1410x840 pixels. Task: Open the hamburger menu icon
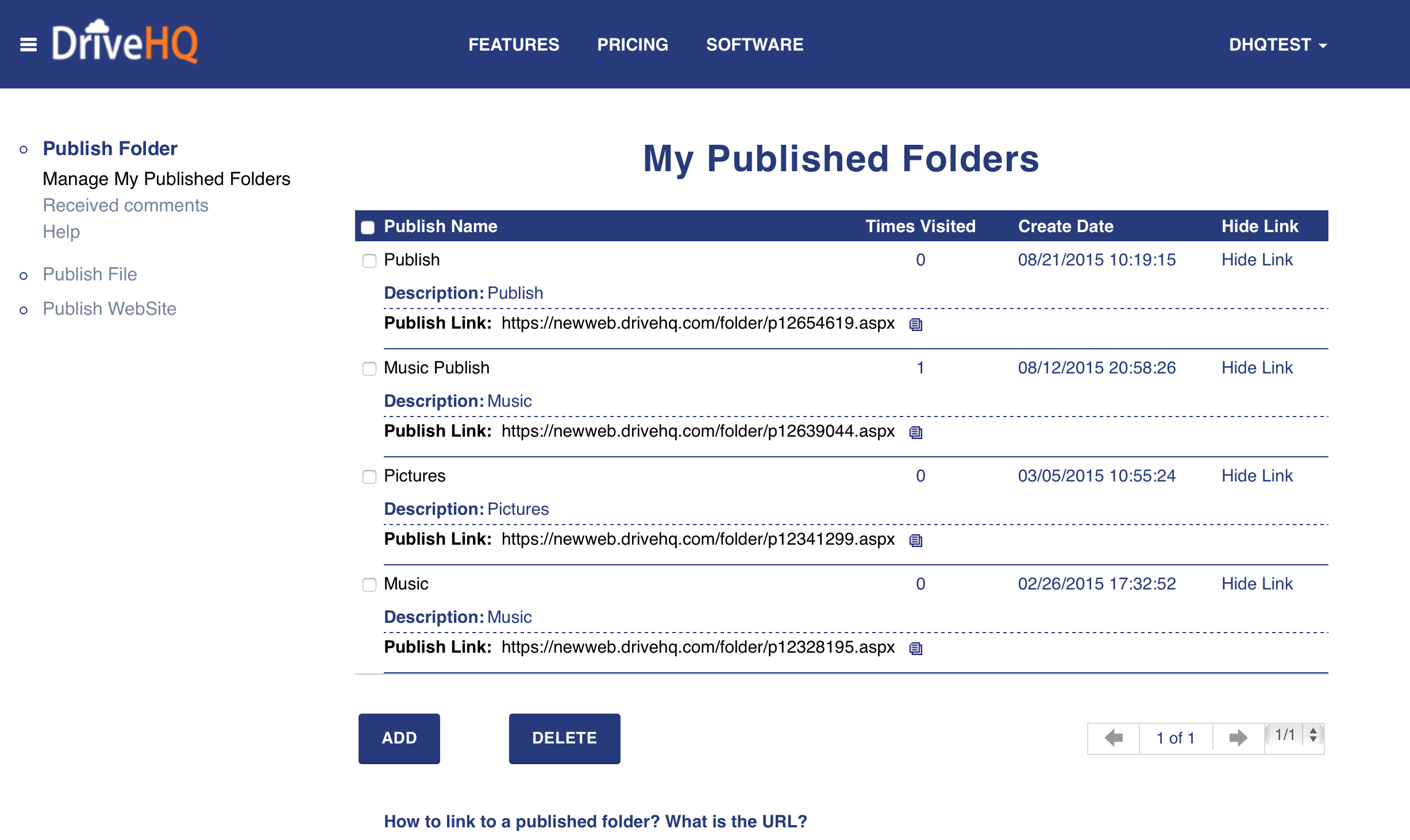(x=28, y=44)
